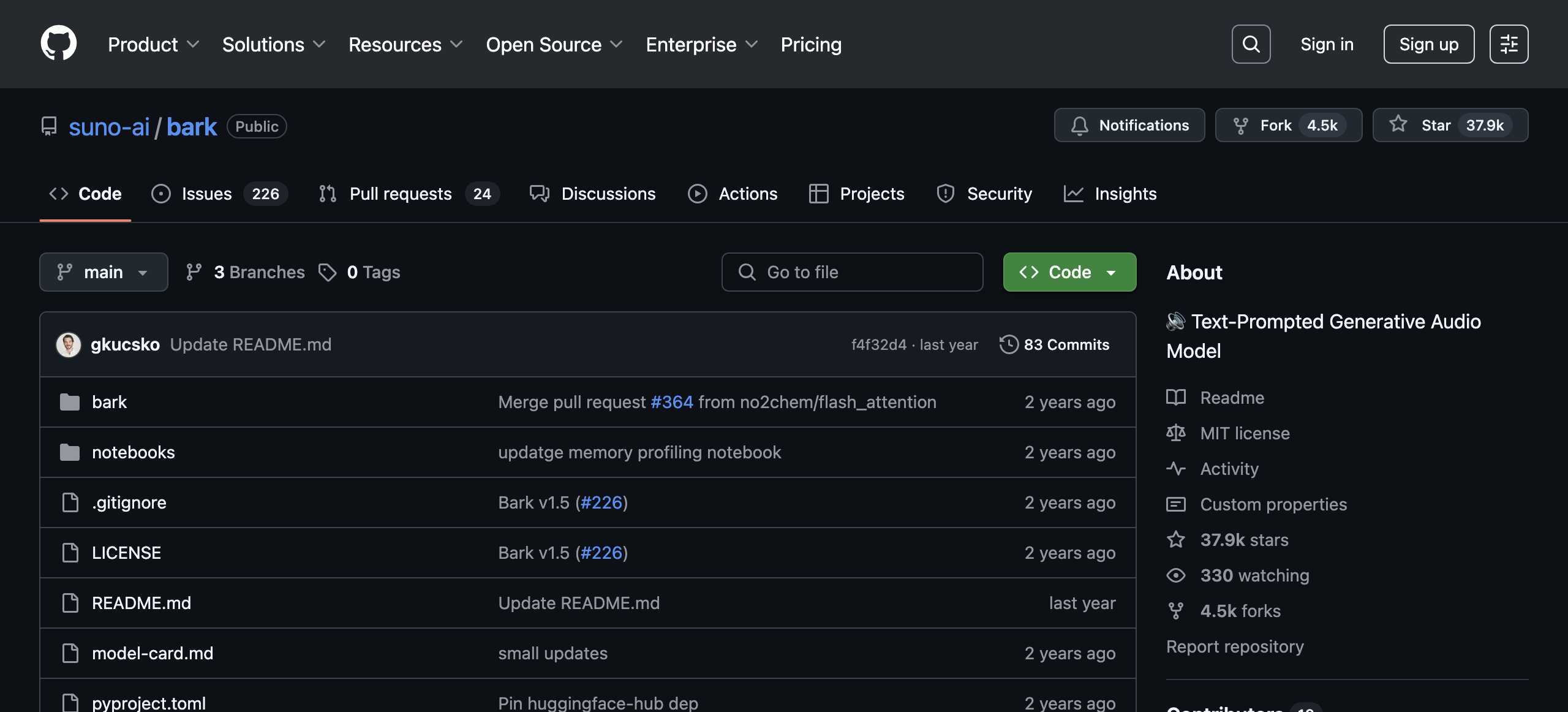Click the notebooks folder icon
This screenshot has width=1568, height=712.
coord(70,452)
